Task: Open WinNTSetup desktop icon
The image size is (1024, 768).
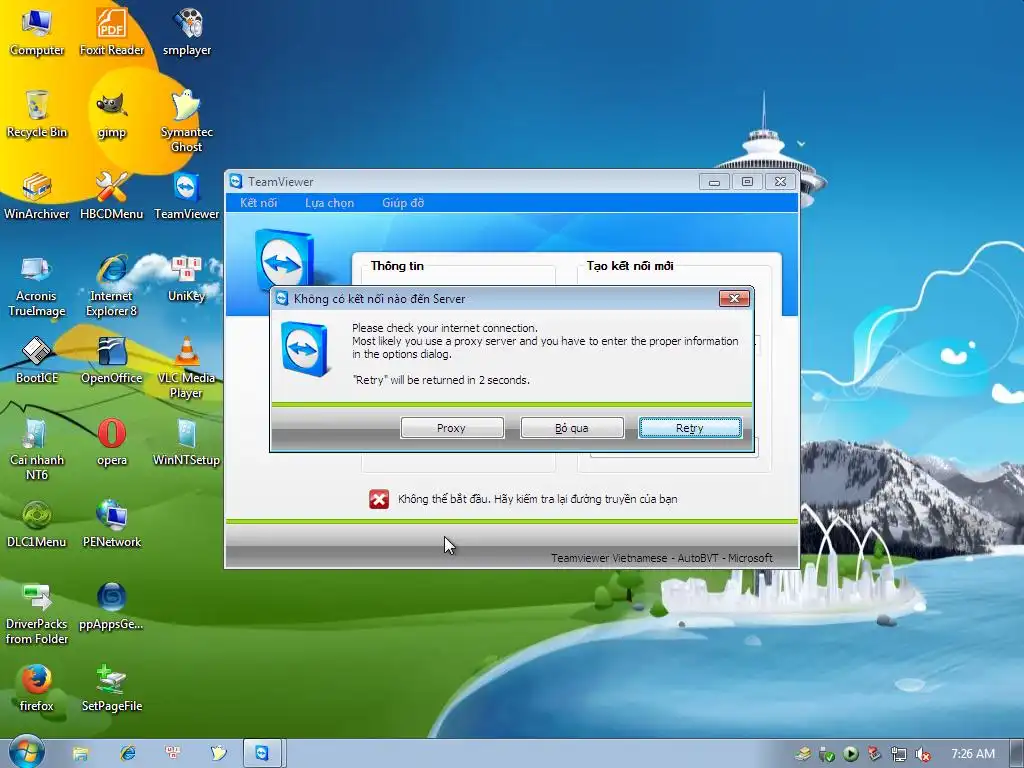Action: click(x=187, y=443)
